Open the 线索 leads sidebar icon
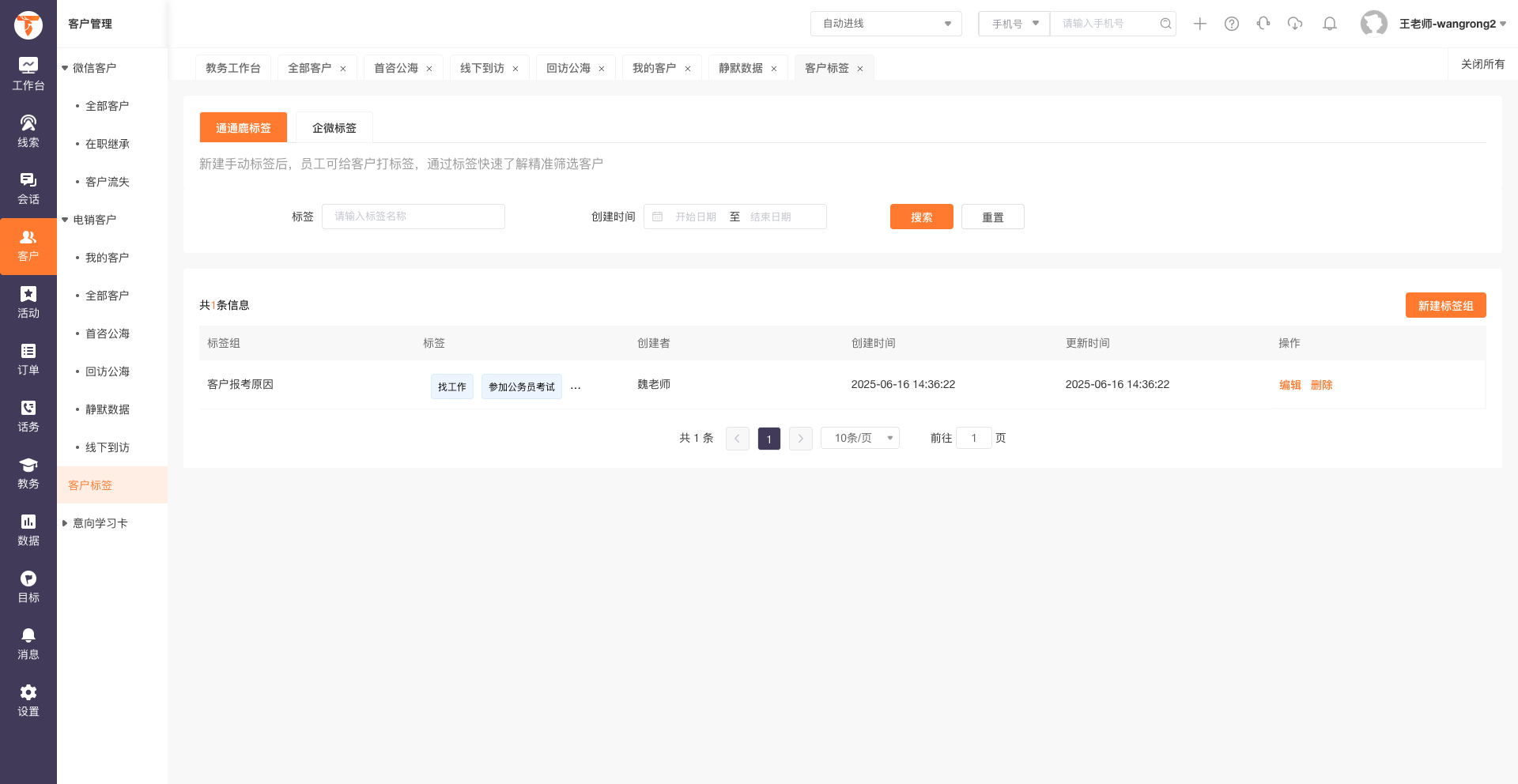Image resolution: width=1518 pixels, height=784 pixels. point(28,131)
